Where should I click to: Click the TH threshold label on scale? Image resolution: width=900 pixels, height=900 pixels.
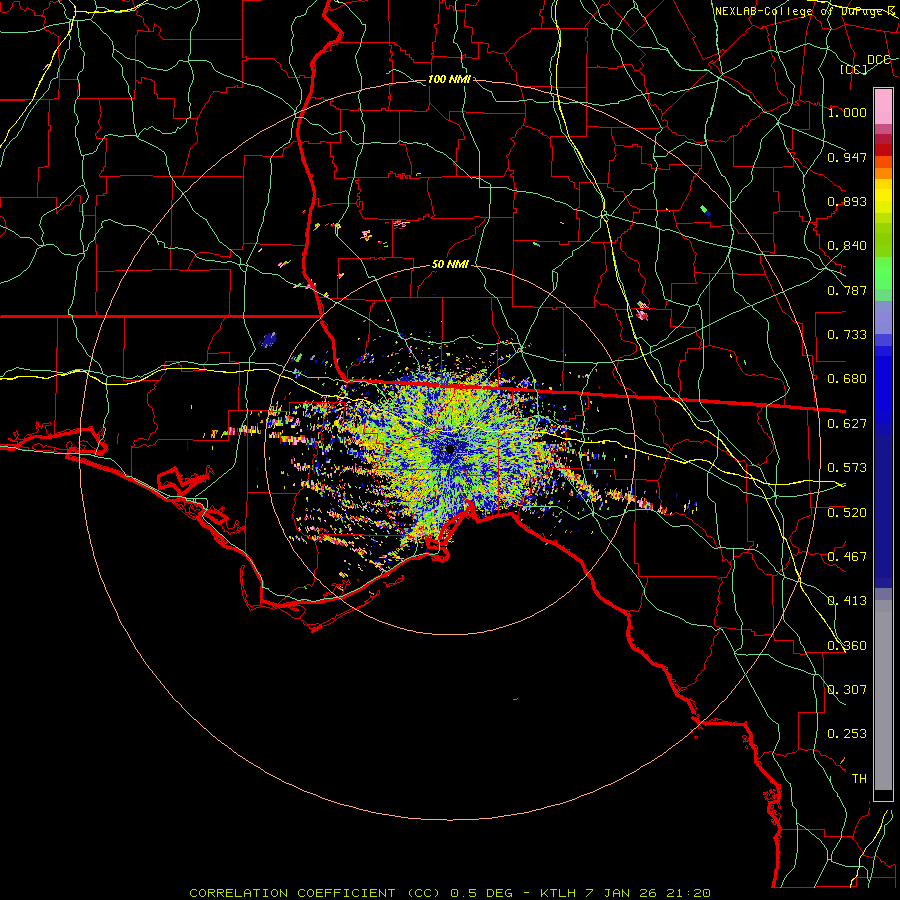(859, 779)
